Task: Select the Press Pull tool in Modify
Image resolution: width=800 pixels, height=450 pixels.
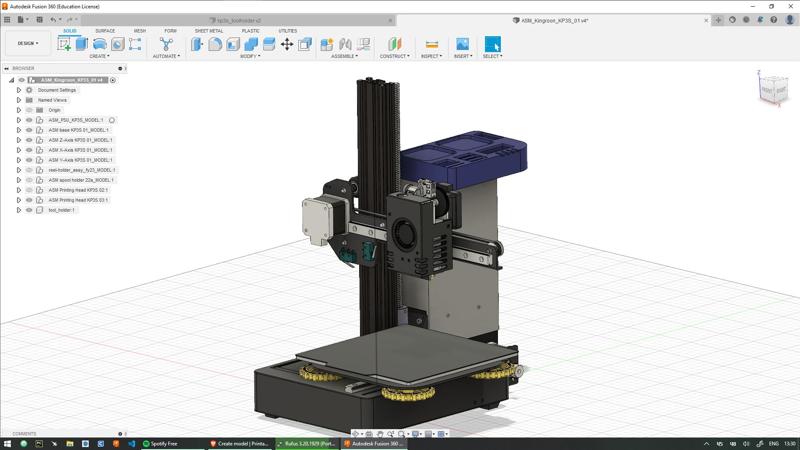Action: [x=197, y=44]
